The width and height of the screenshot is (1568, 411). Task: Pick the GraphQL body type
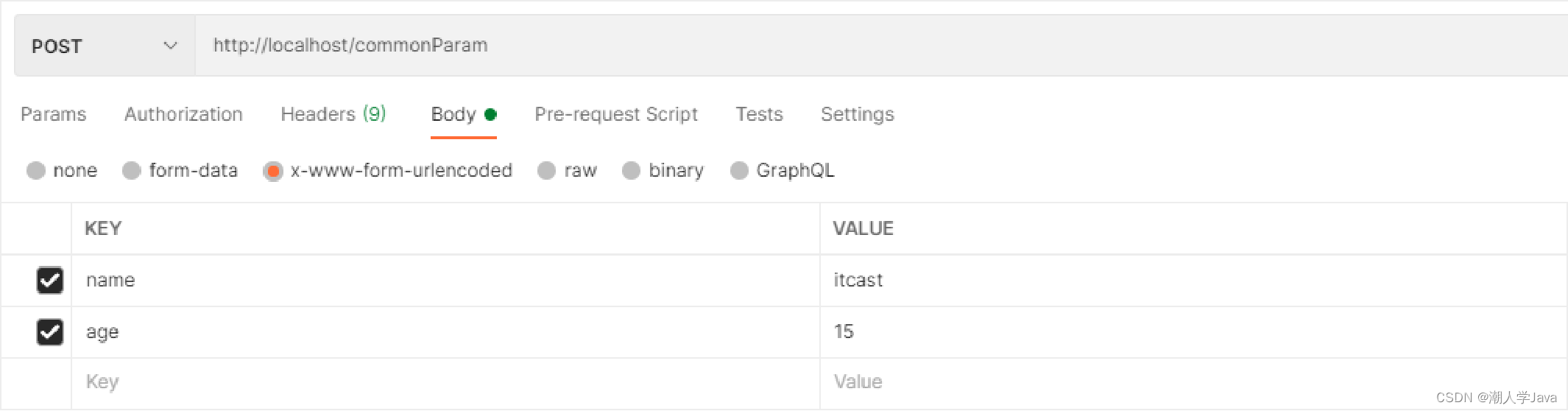pos(739,171)
